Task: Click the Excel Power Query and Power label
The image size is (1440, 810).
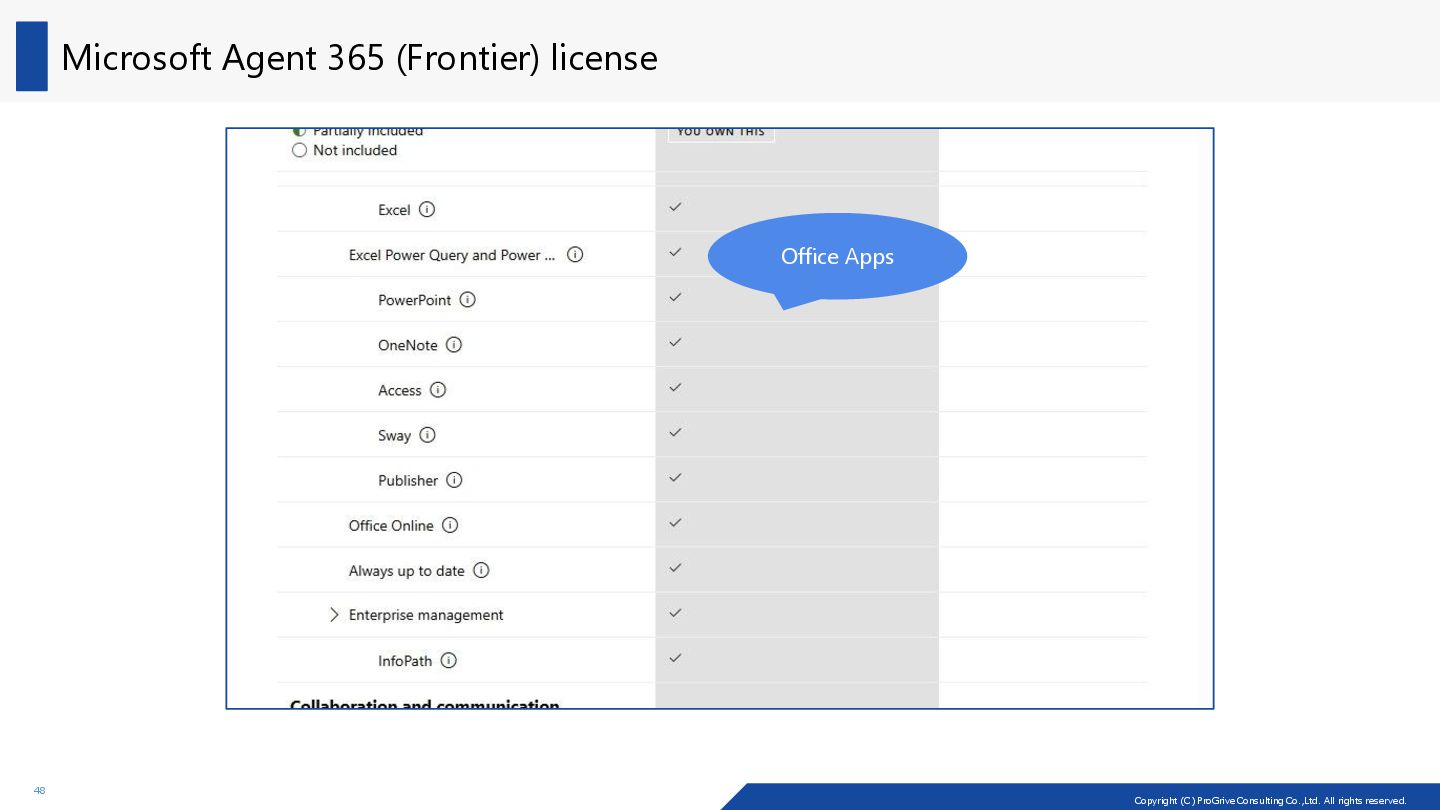Action: point(452,255)
